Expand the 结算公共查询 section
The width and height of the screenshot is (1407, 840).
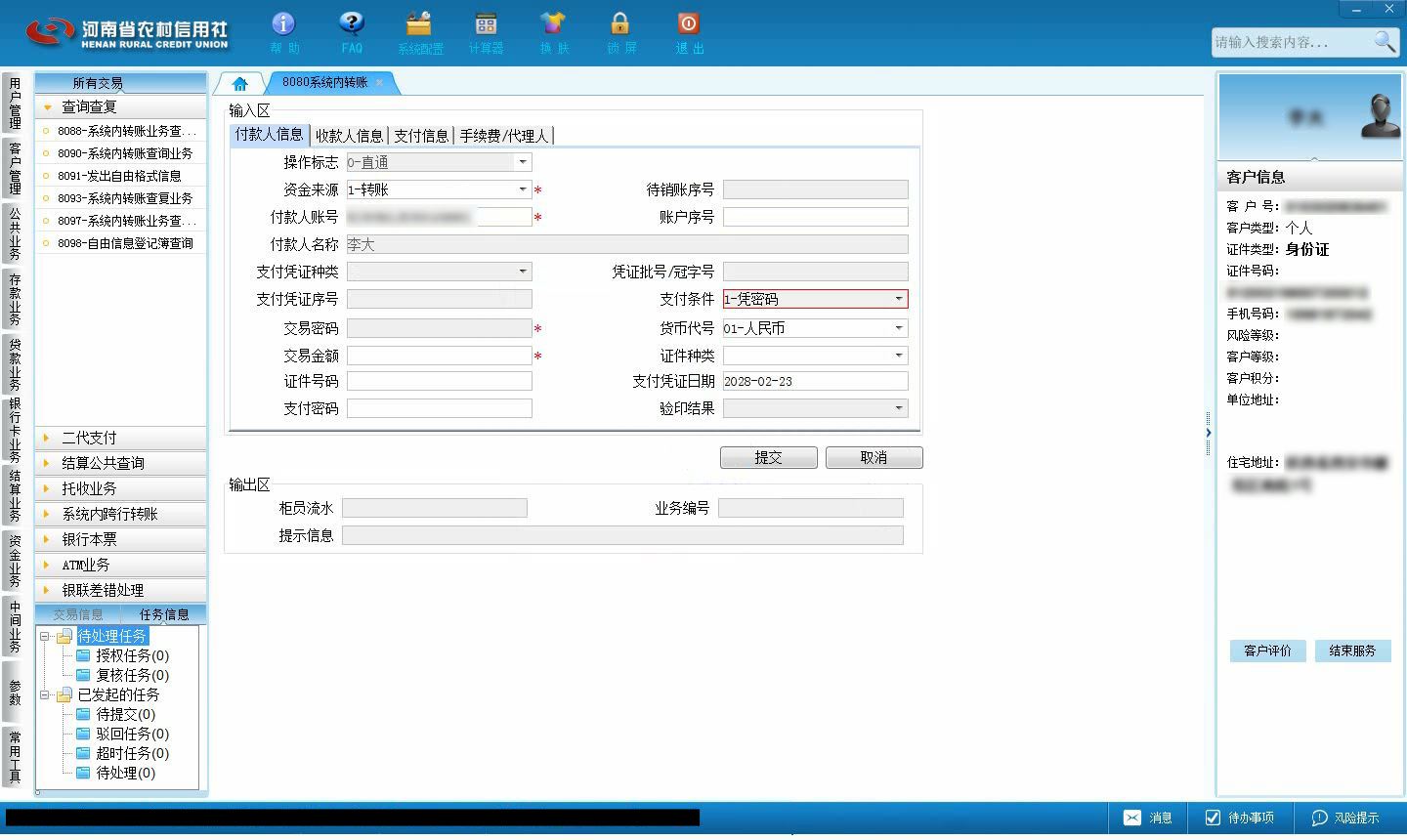point(120,463)
